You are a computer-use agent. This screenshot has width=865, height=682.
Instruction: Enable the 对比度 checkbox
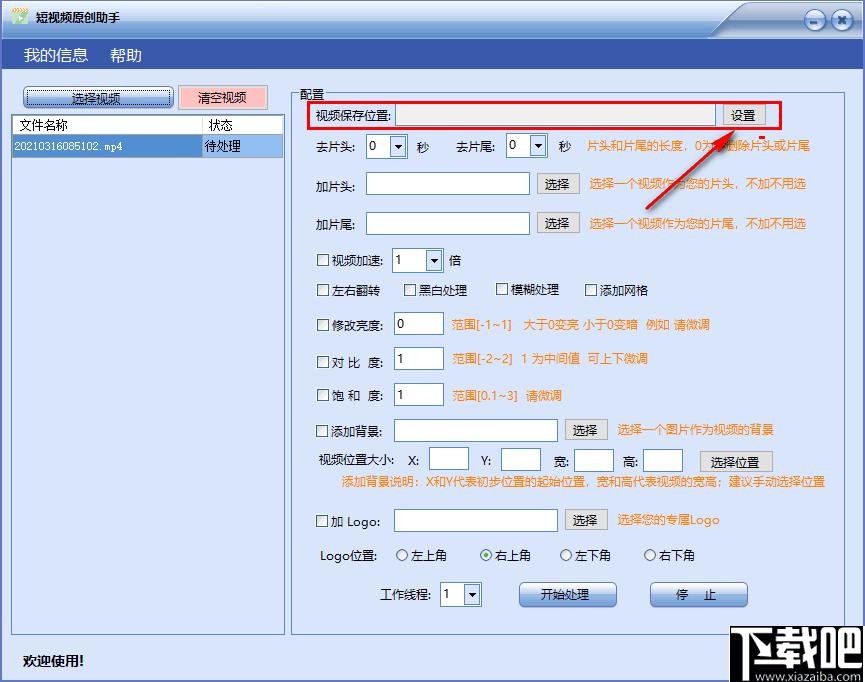coord(323,362)
